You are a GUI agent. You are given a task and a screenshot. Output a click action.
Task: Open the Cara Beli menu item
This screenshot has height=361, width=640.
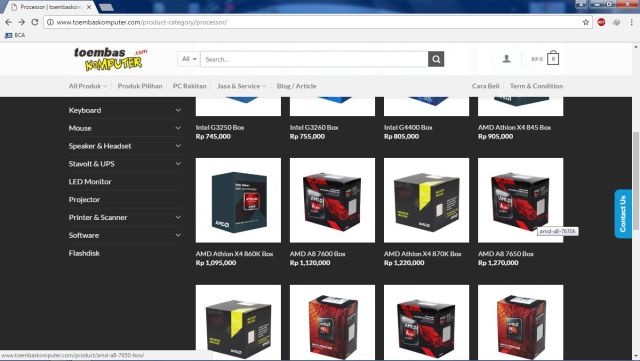coord(486,86)
